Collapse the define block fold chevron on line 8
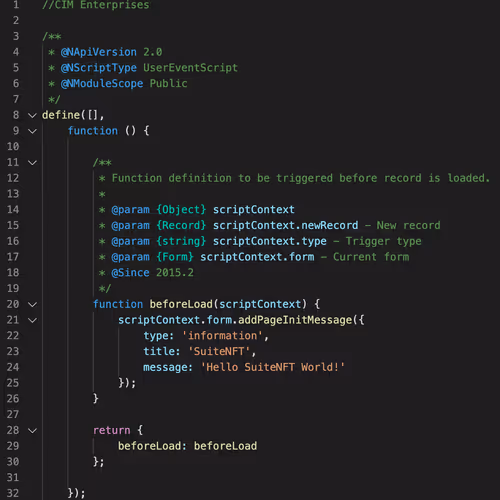This screenshot has width=500, height=500. pos(32,115)
